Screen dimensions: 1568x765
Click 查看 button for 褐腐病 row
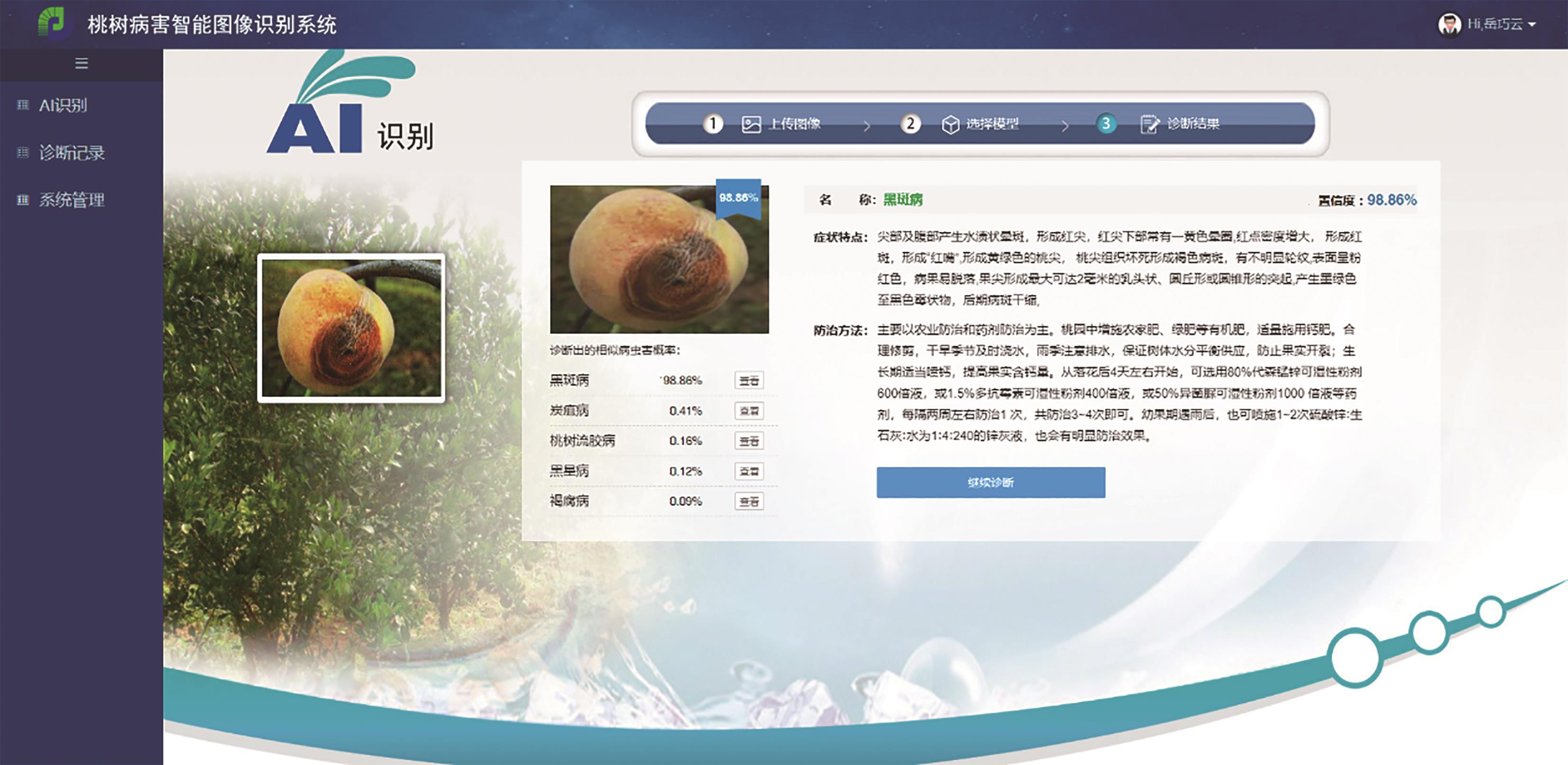(749, 501)
